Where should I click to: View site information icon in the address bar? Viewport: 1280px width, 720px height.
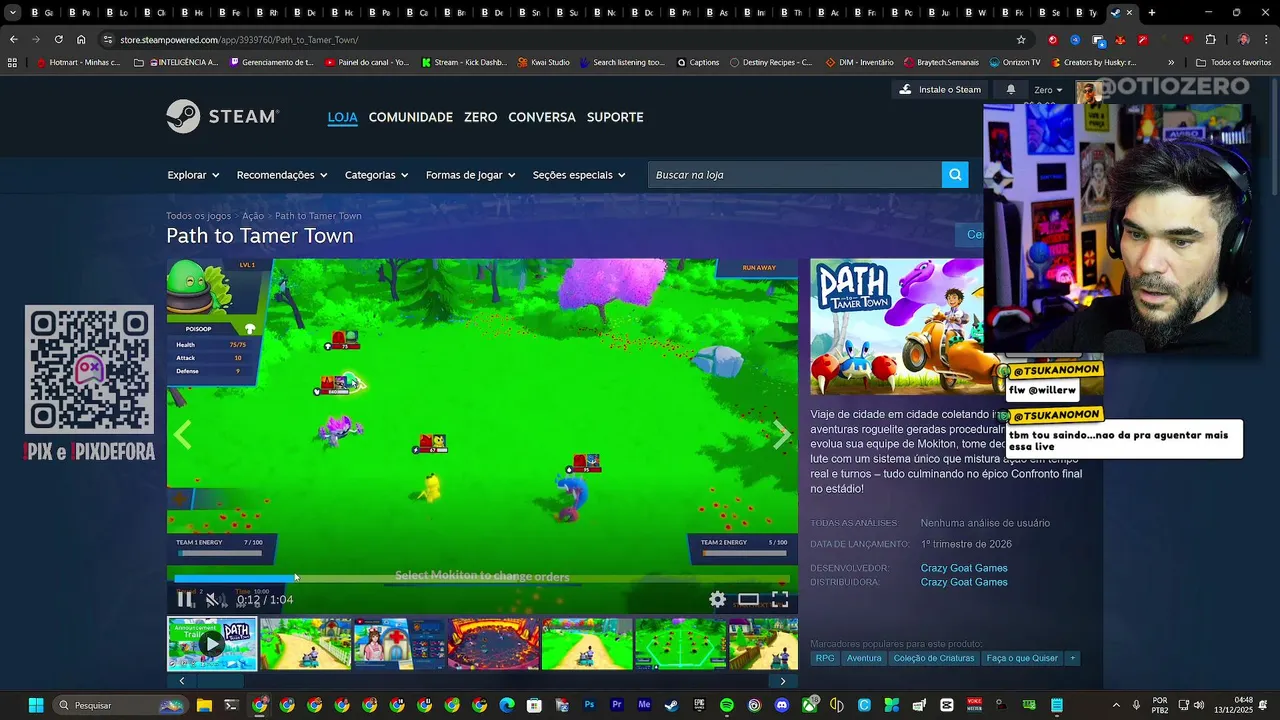(x=108, y=40)
